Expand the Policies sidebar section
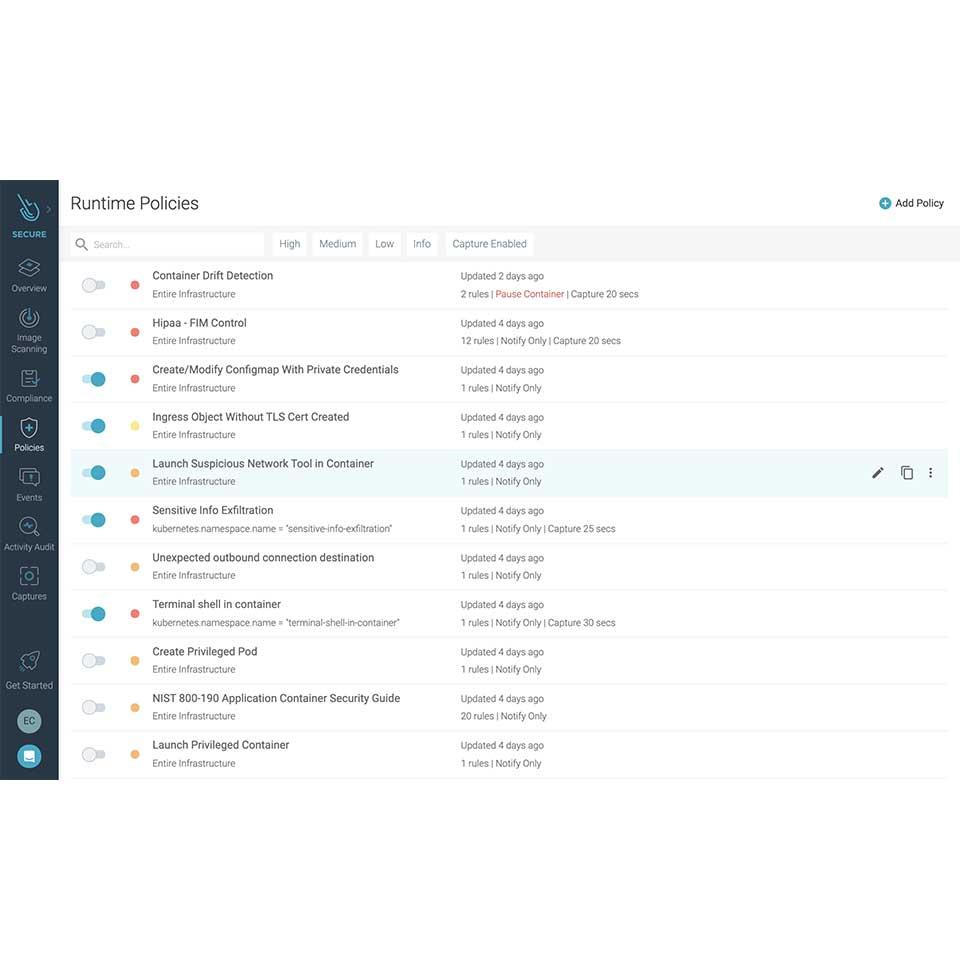This screenshot has width=960, height=960. [29, 433]
